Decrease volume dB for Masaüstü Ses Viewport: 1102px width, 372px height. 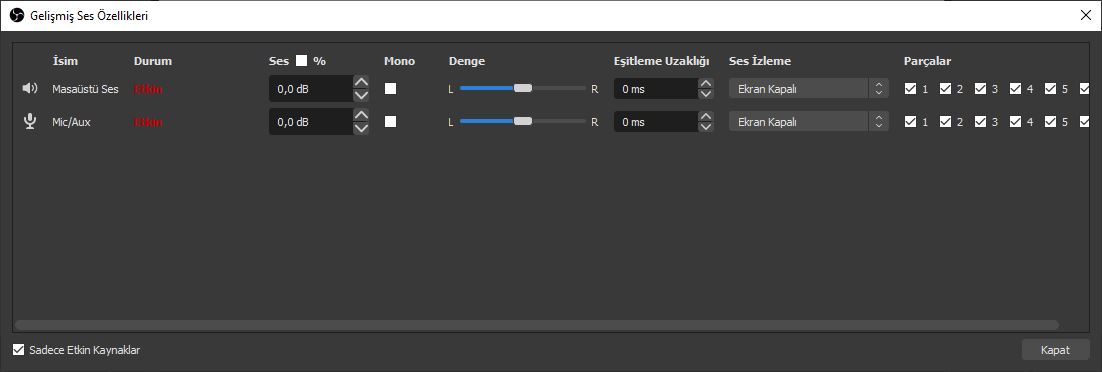[x=361, y=96]
